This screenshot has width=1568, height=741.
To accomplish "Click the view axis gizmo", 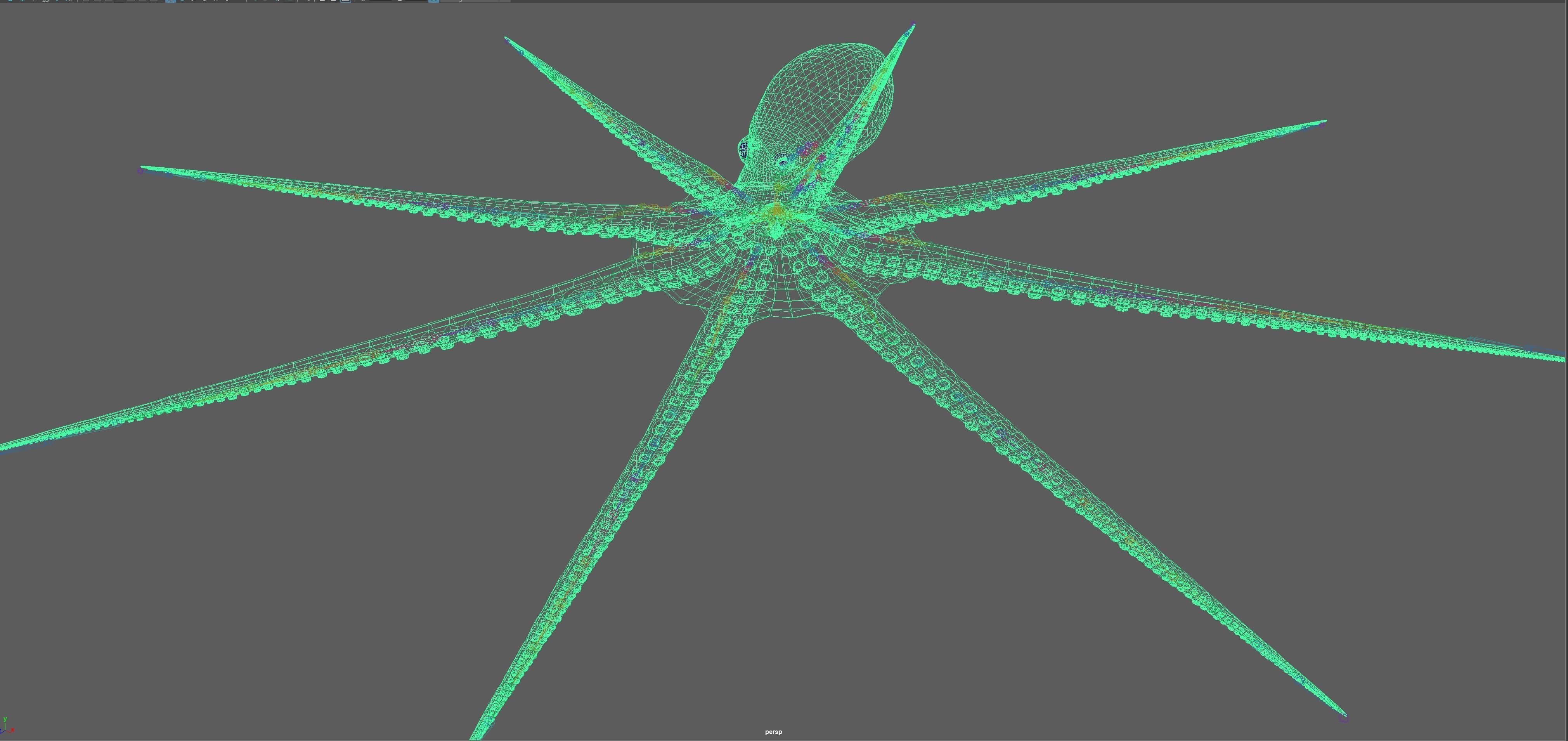I will coord(7,726).
